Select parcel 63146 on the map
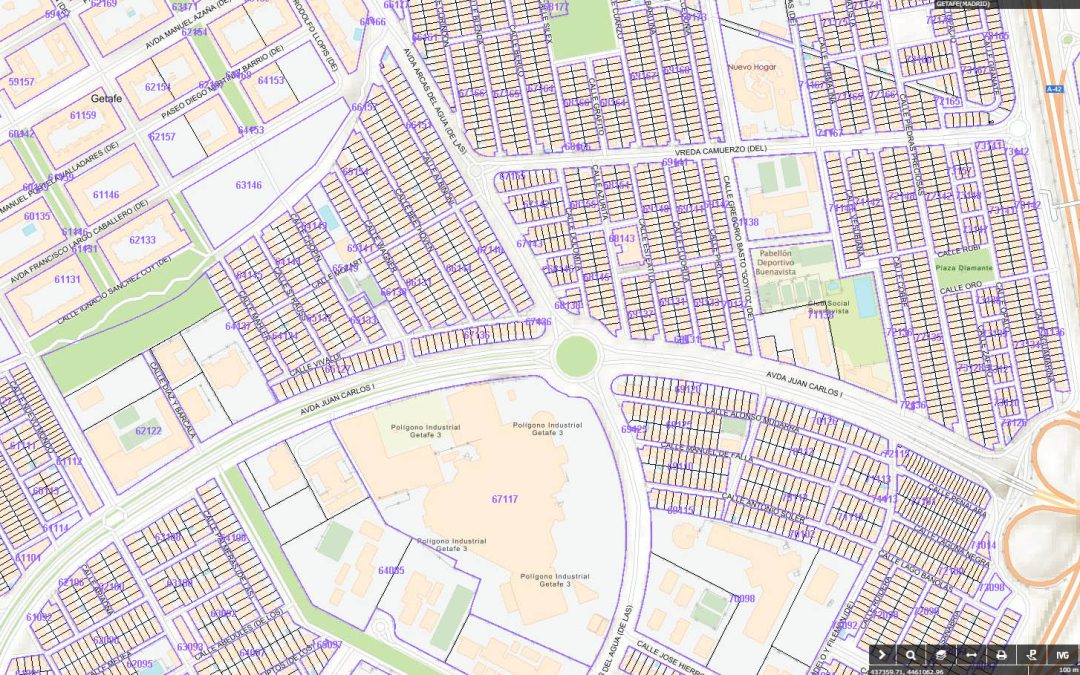The image size is (1080, 675). [249, 185]
